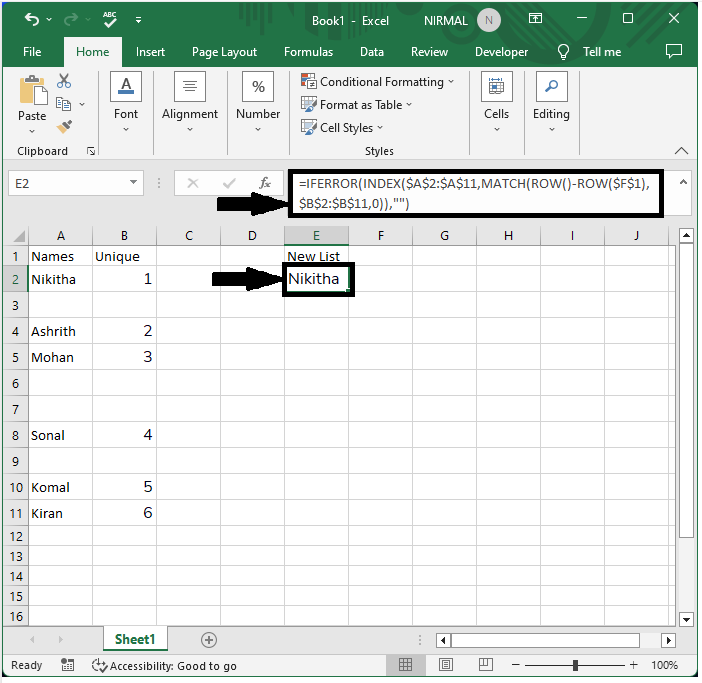The height and width of the screenshot is (683, 702).
Task: Click the zoom slider handle
Action: [x=575, y=665]
